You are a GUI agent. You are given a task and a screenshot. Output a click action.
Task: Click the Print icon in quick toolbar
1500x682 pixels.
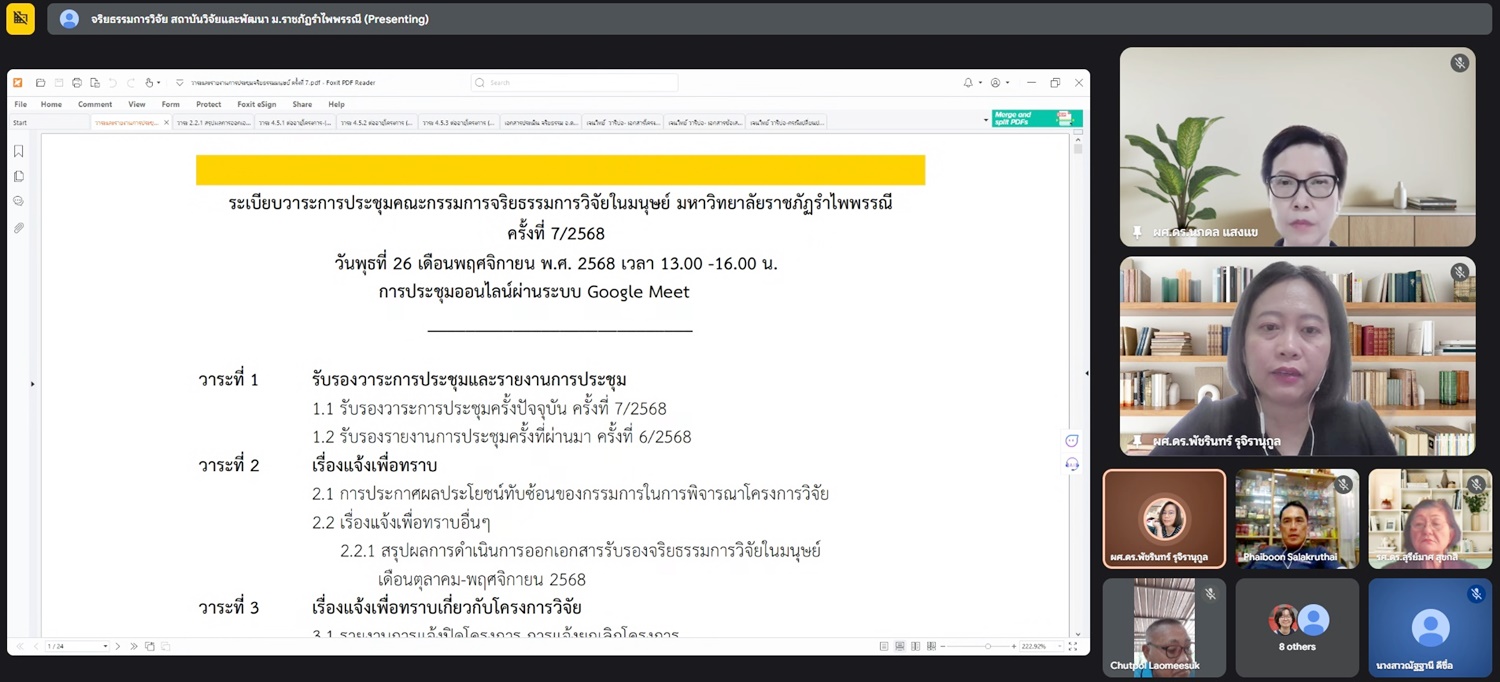77,83
